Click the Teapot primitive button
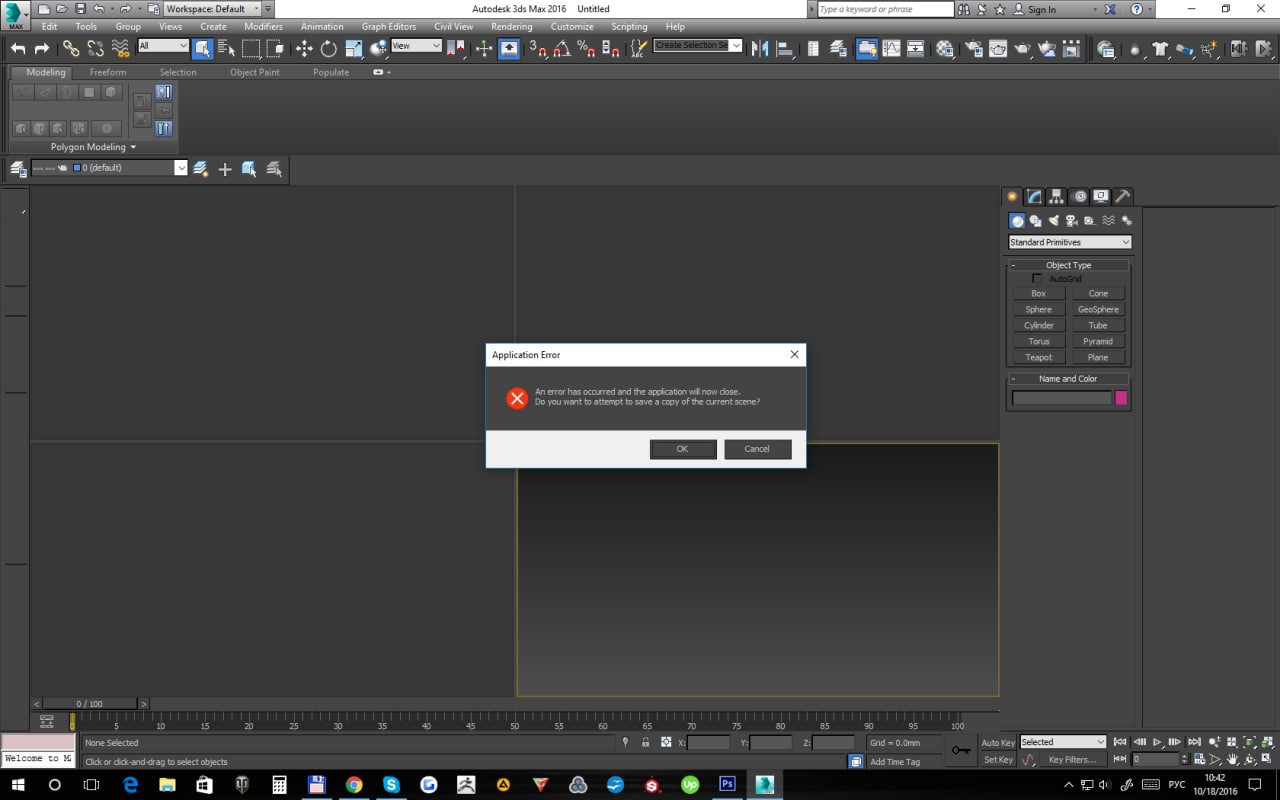The height and width of the screenshot is (800, 1280). pos(1039,357)
